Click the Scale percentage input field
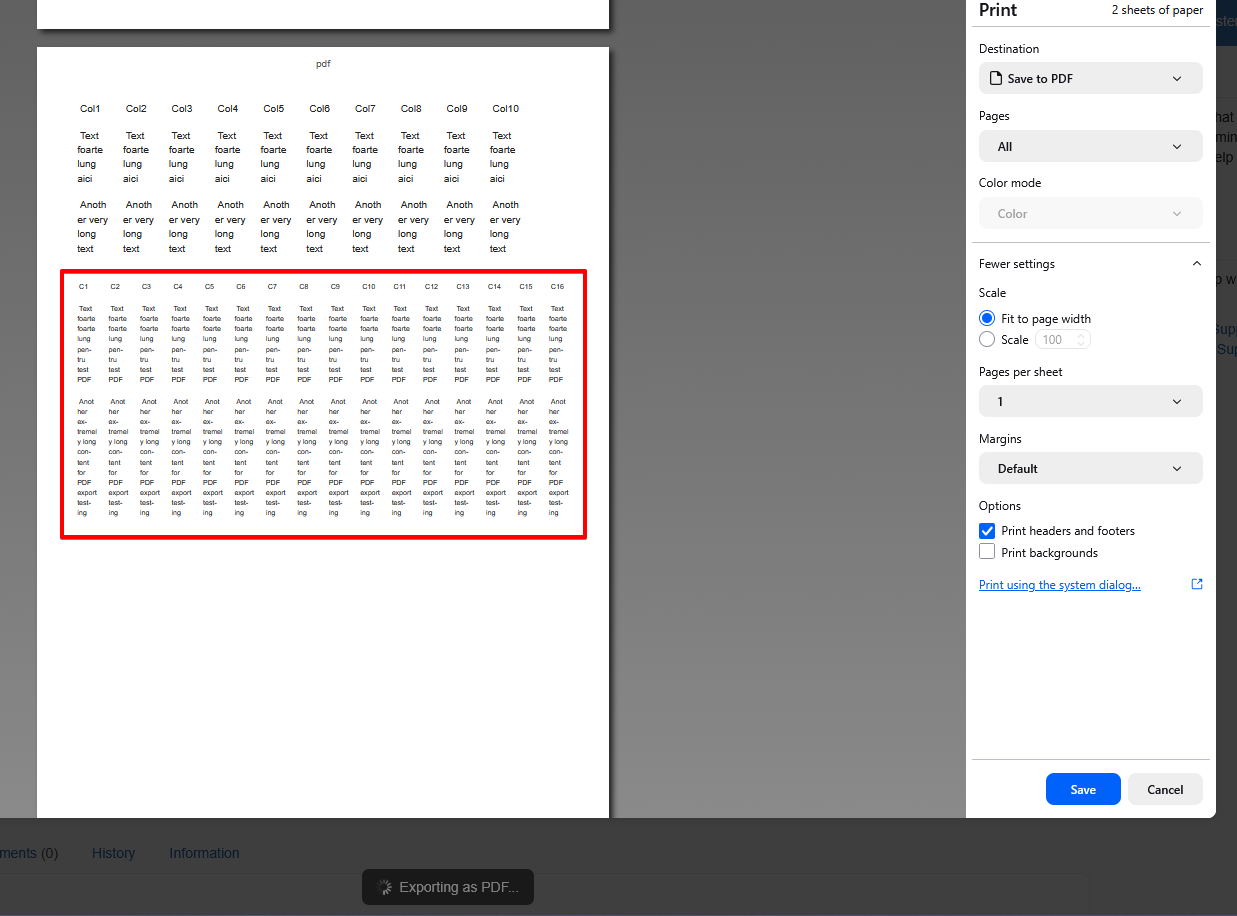This screenshot has width=1237, height=916. point(1055,340)
